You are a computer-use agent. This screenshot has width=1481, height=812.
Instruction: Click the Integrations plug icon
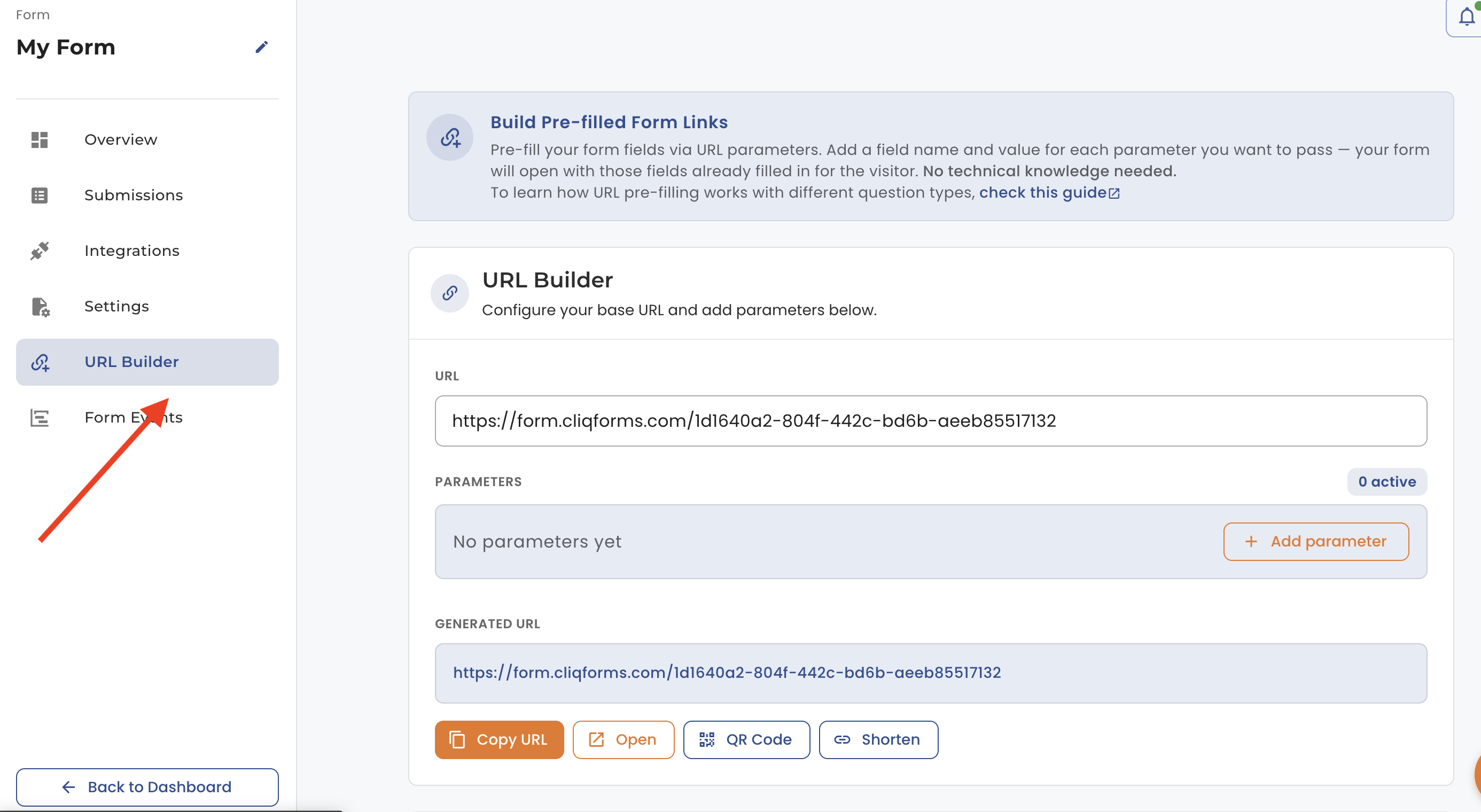tap(39, 251)
